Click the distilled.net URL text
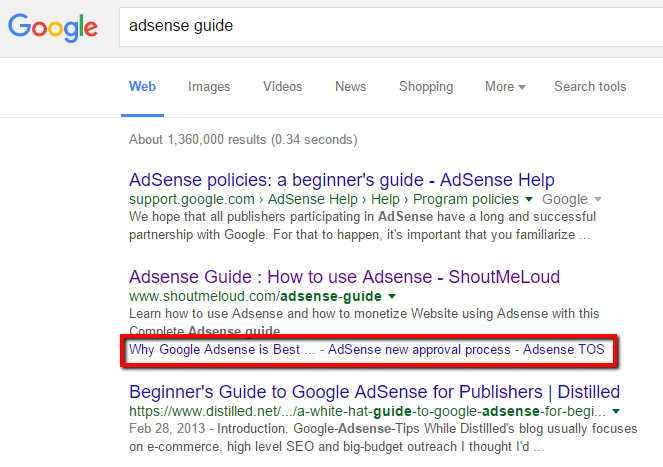This screenshot has width=663, height=467. (x=367, y=411)
